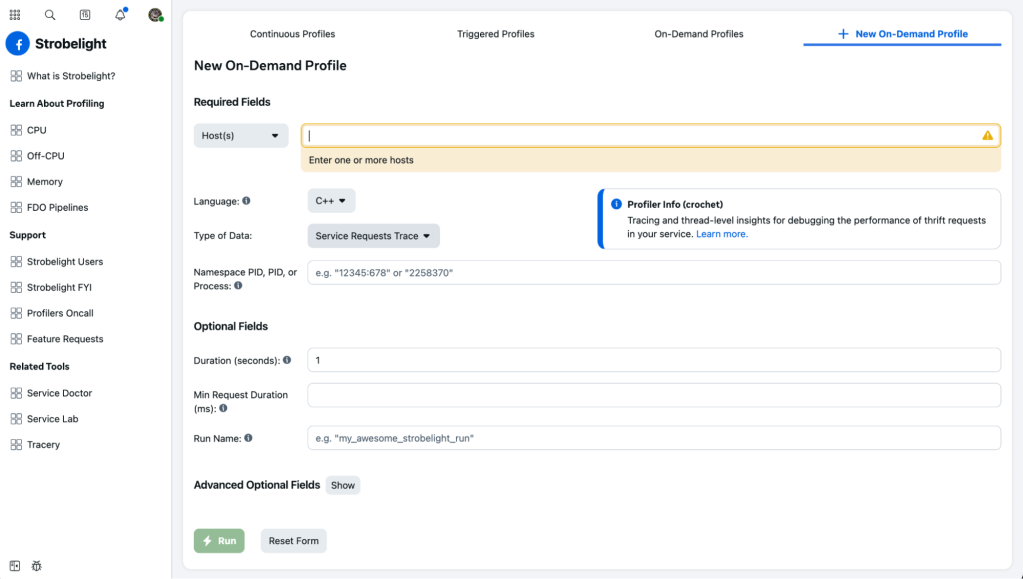
Task: Click the Namespace PID input field
Action: click(653, 273)
